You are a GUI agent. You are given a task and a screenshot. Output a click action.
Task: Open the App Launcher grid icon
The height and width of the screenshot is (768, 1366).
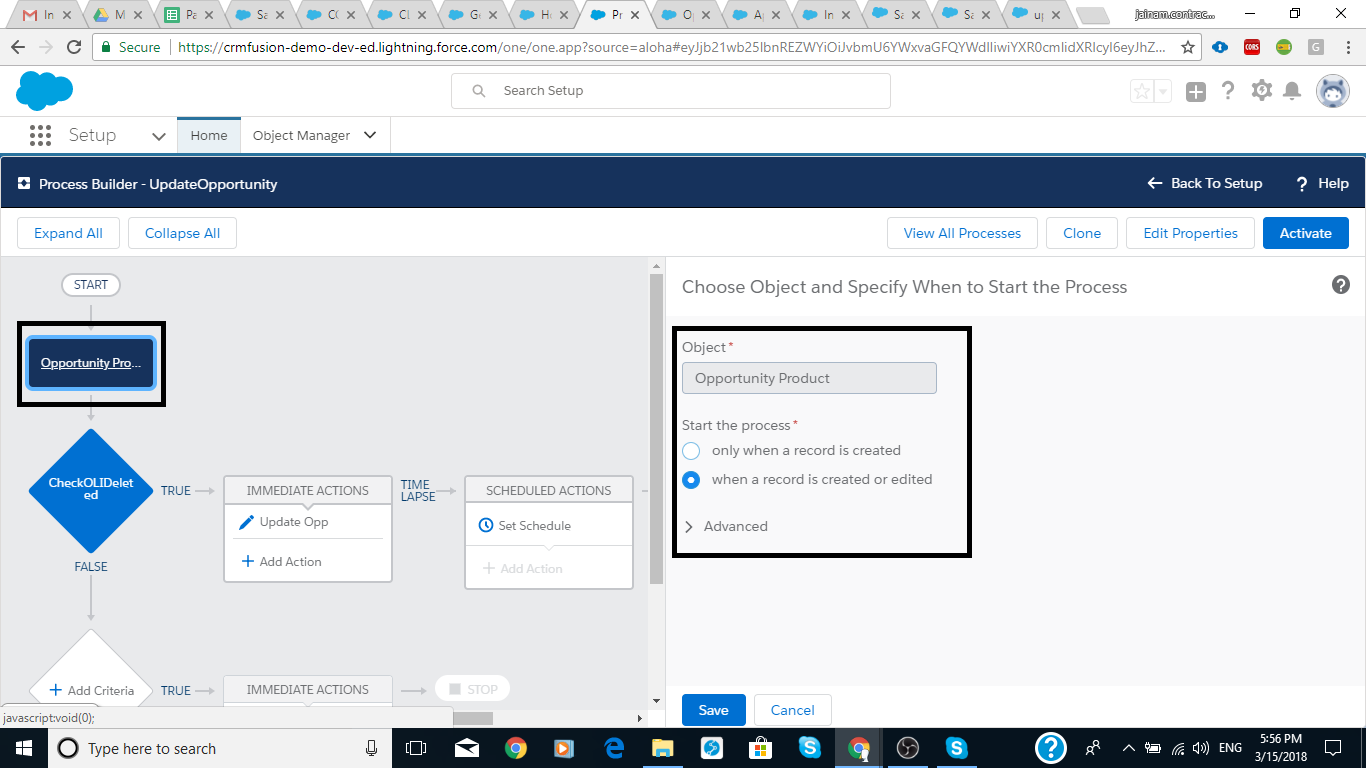pyautogui.click(x=40, y=135)
